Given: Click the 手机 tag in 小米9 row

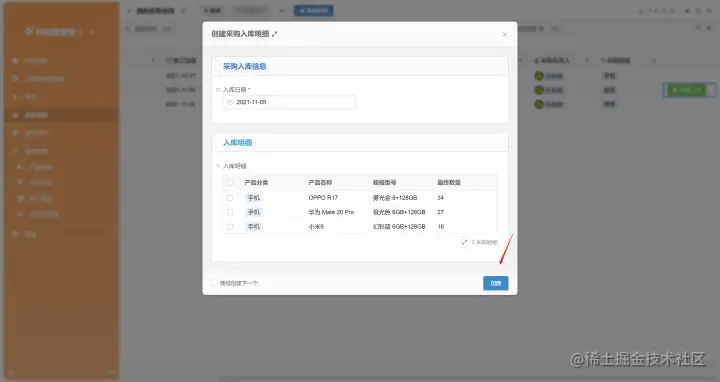Looking at the screenshot, I should (x=253, y=226).
